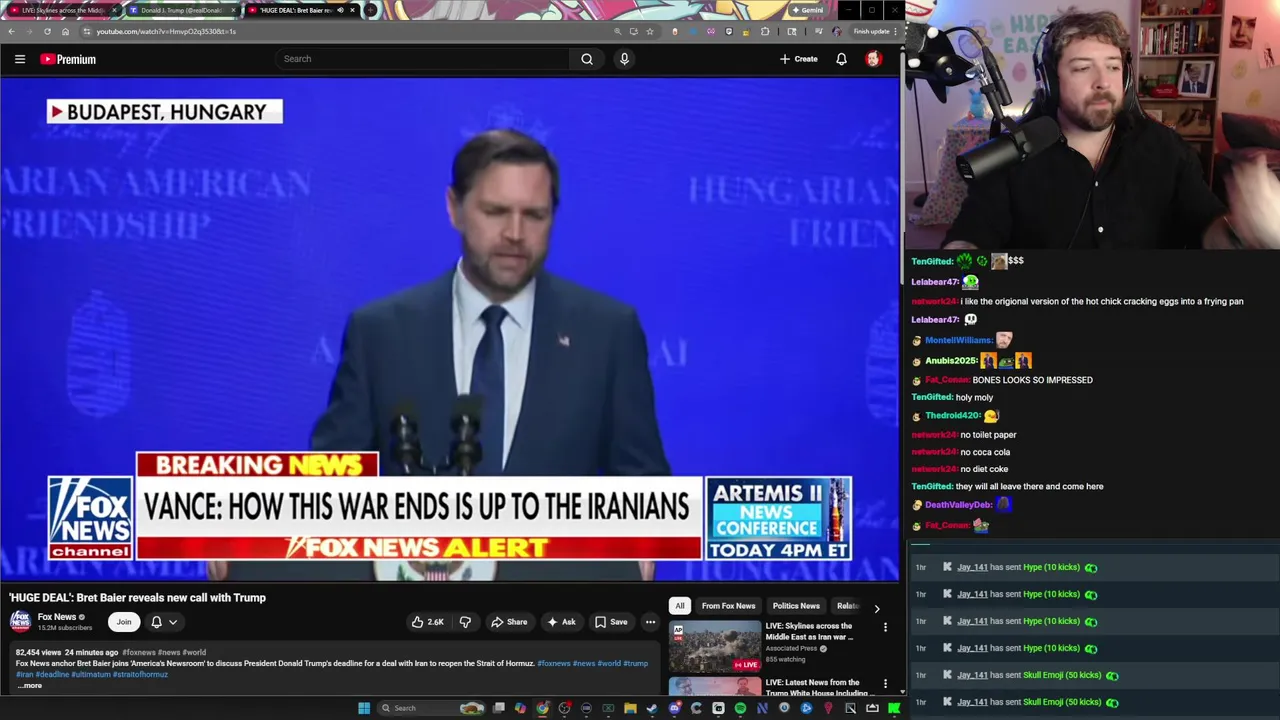Screen dimensions: 1280x720
Task: Click the YouTube Premium logo
Action: pos(68,59)
